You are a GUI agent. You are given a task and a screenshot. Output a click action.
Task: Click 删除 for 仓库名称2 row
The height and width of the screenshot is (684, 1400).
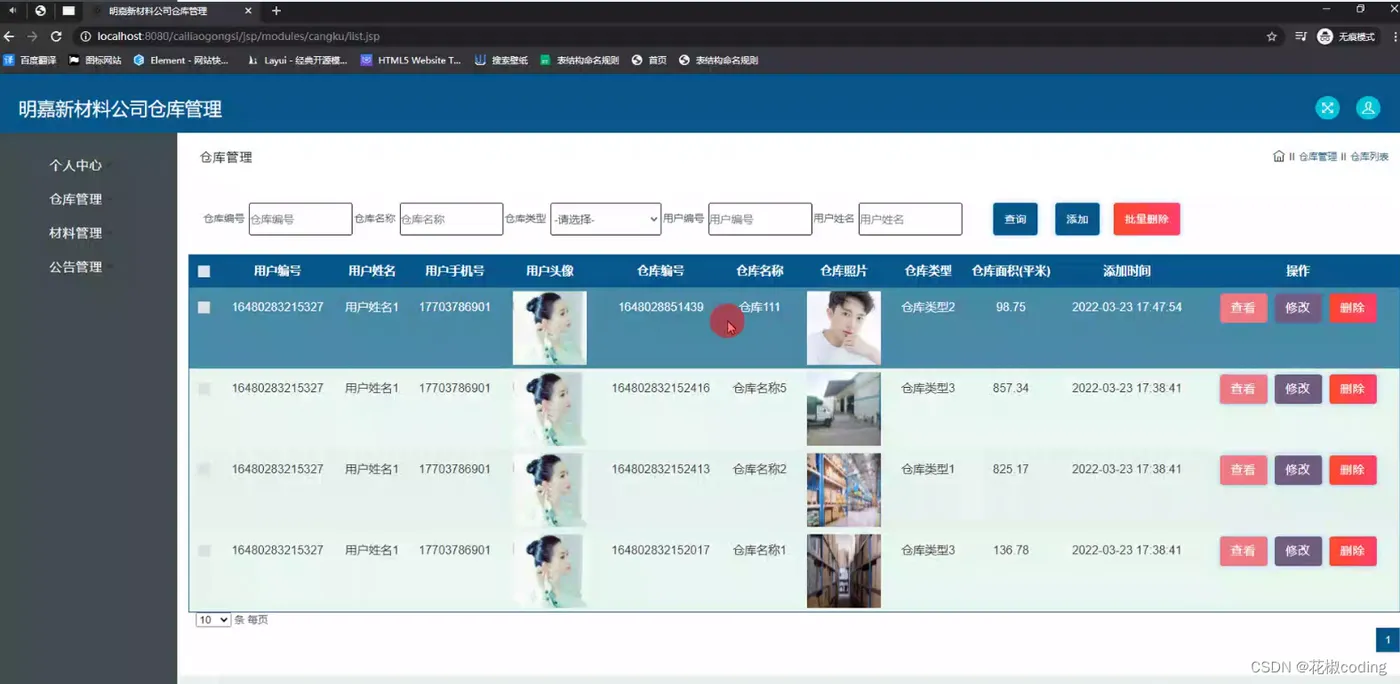[1352, 470]
